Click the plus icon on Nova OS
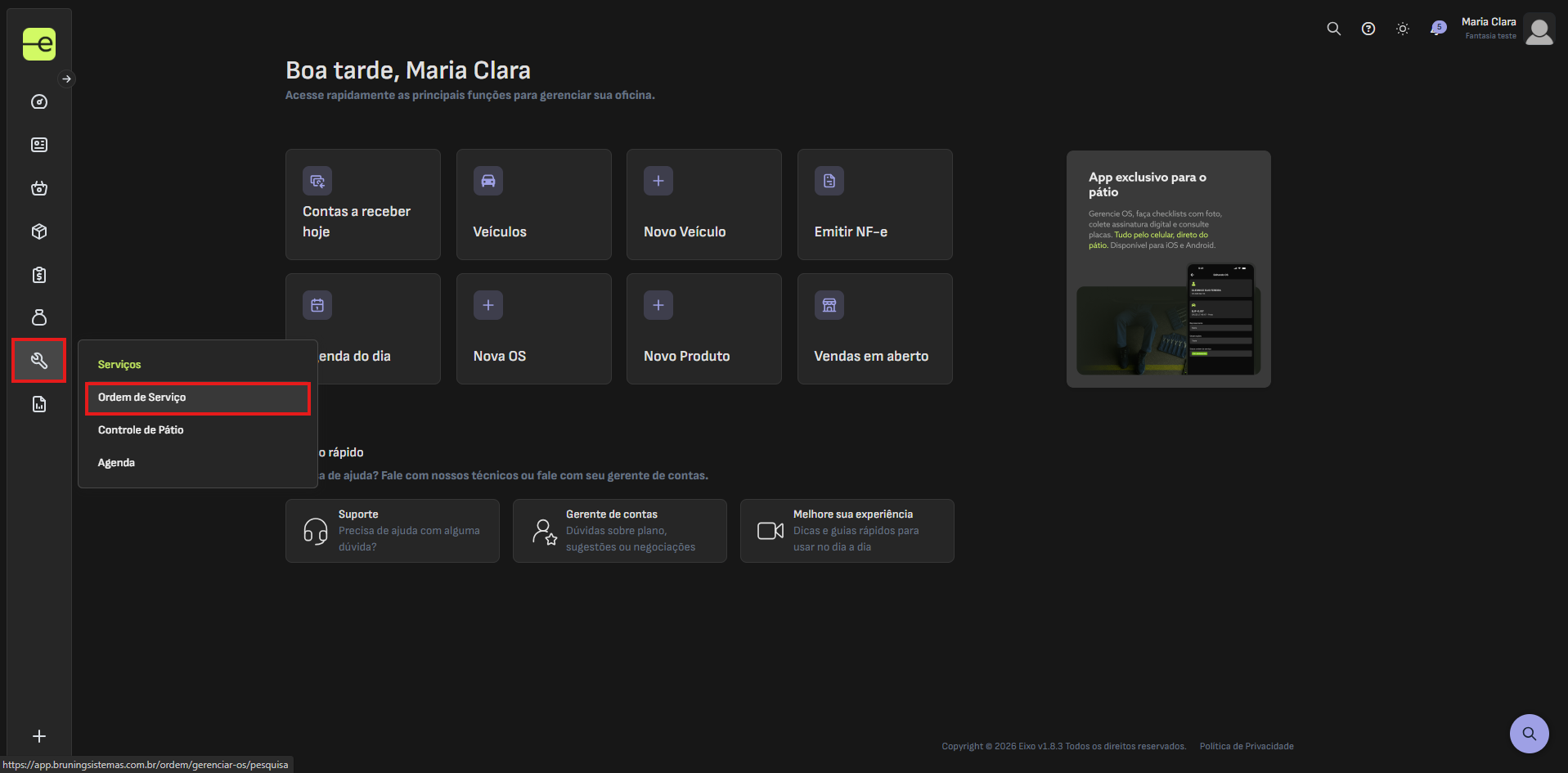Viewport: 1568px width, 773px height. pos(488,305)
